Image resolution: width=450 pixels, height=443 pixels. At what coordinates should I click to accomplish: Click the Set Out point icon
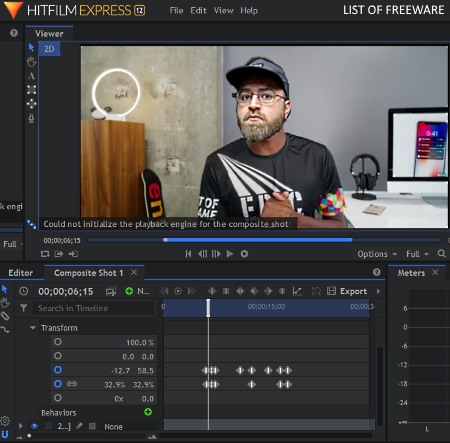(x=73, y=254)
